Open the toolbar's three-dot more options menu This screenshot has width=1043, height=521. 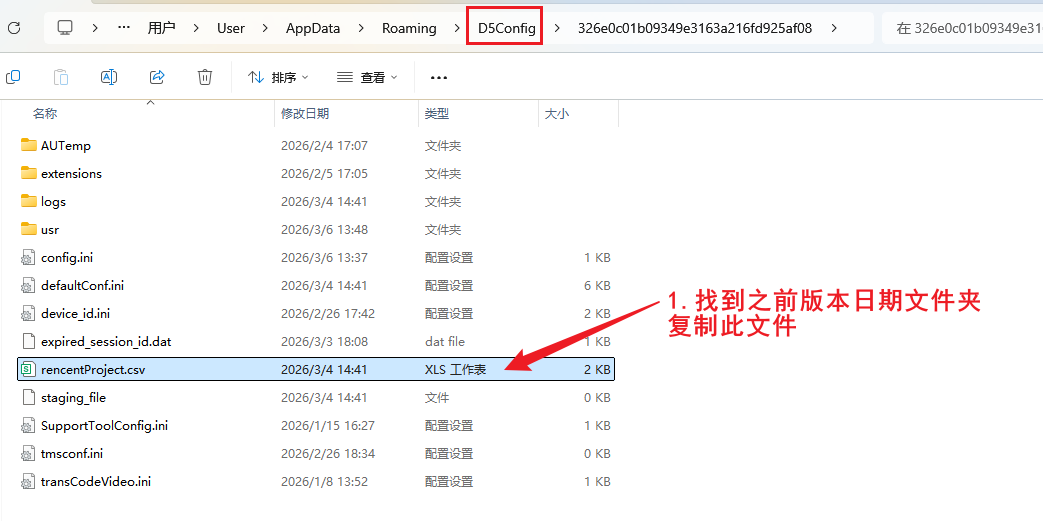point(438,77)
